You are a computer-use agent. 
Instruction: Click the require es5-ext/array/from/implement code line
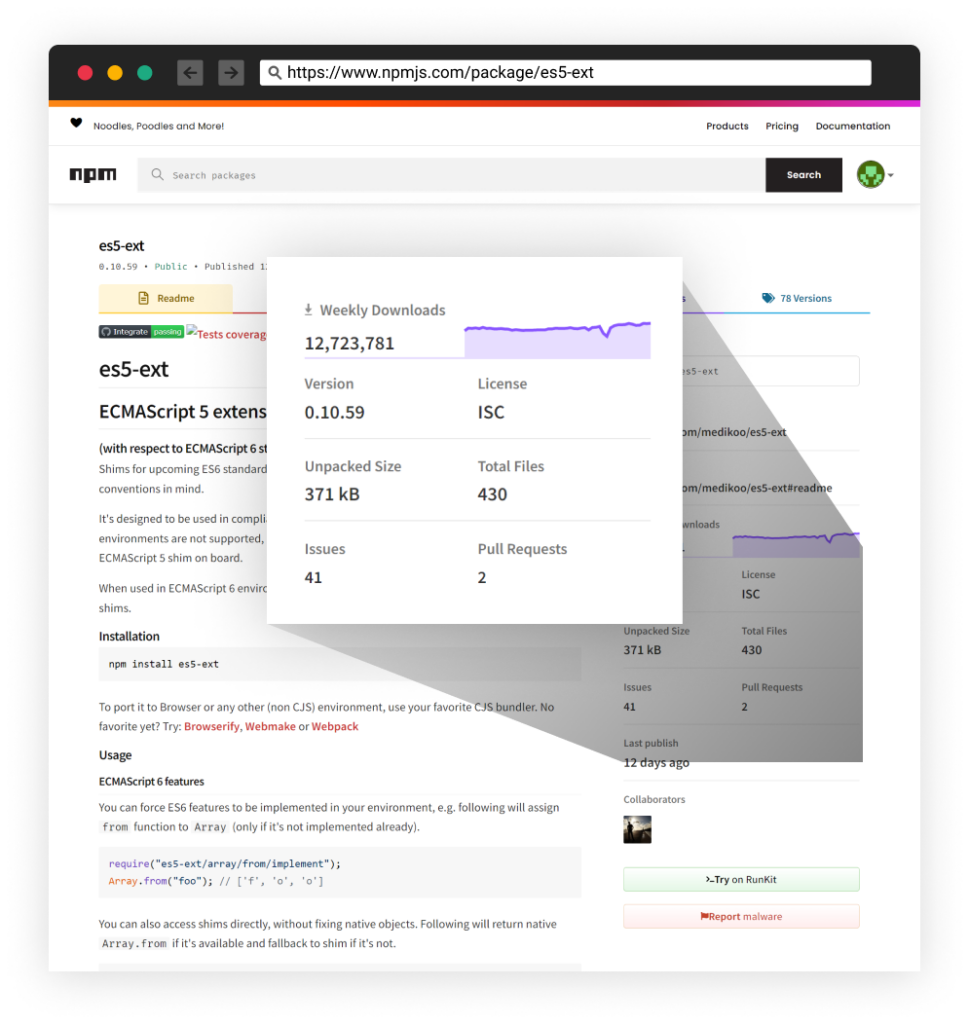[225, 863]
